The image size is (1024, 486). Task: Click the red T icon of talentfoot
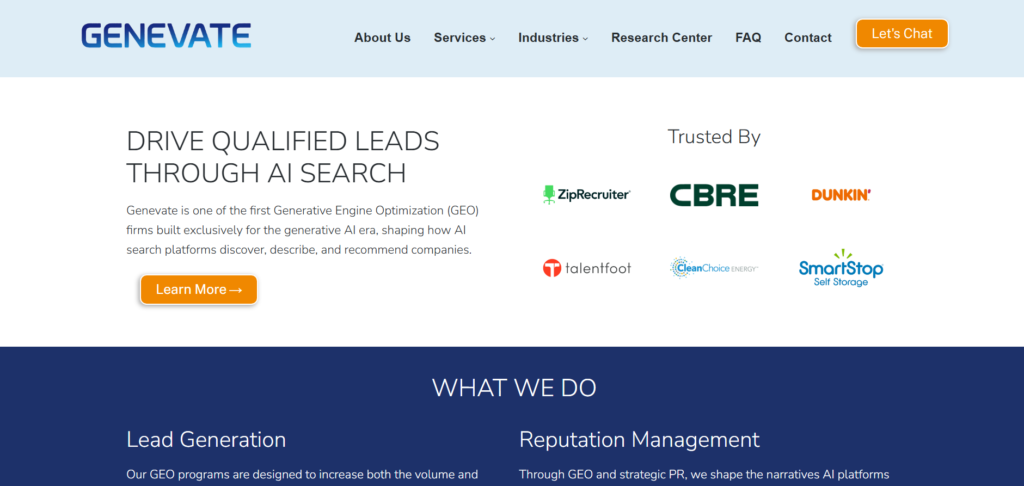coord(552,268)
